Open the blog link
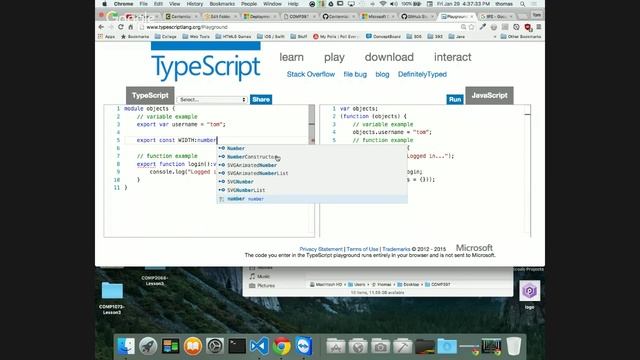The width and height of the screenshot is (640, 360). pyautogui.click(x=382, y=74)
